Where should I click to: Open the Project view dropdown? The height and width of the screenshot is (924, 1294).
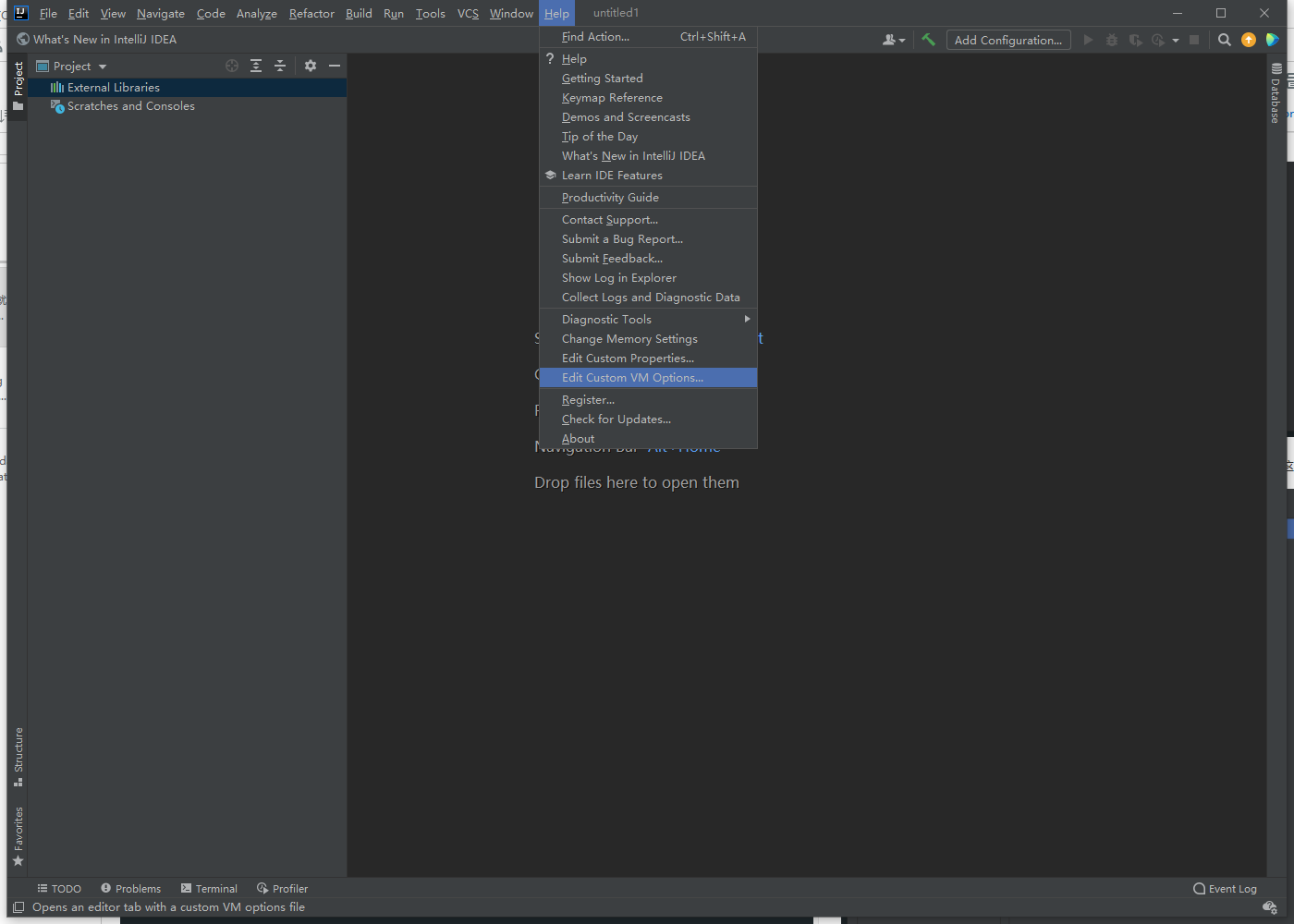(x=72, y=67)
